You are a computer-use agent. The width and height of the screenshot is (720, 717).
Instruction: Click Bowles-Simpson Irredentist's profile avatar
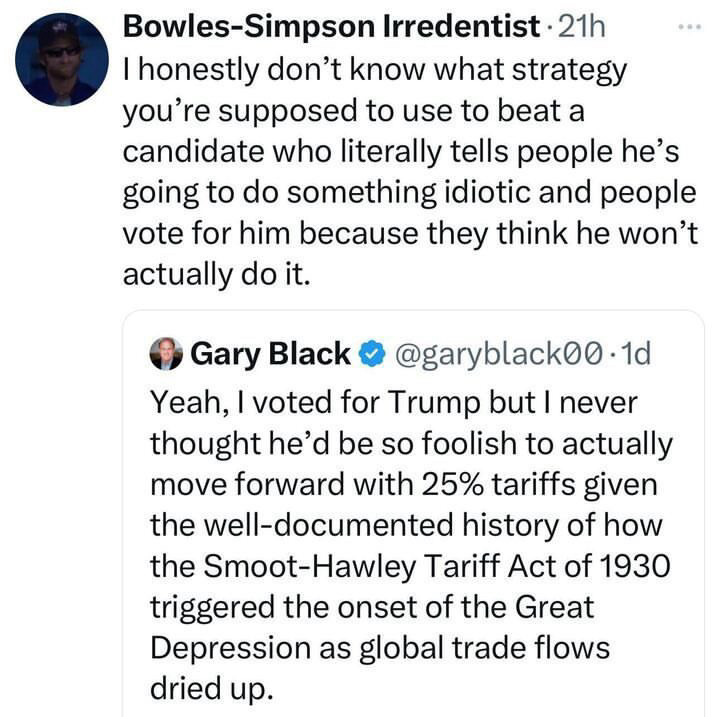click(62, 60)
